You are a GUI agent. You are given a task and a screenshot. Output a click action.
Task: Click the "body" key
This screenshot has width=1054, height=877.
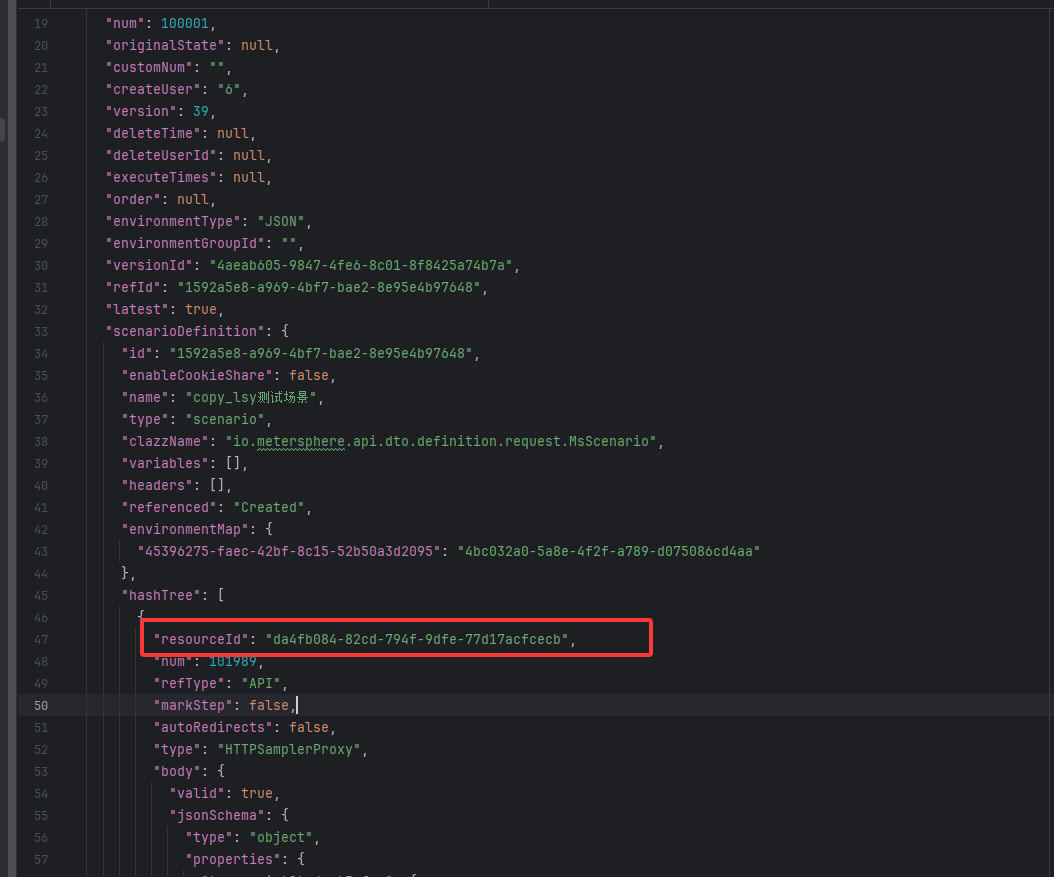point(177,771)
